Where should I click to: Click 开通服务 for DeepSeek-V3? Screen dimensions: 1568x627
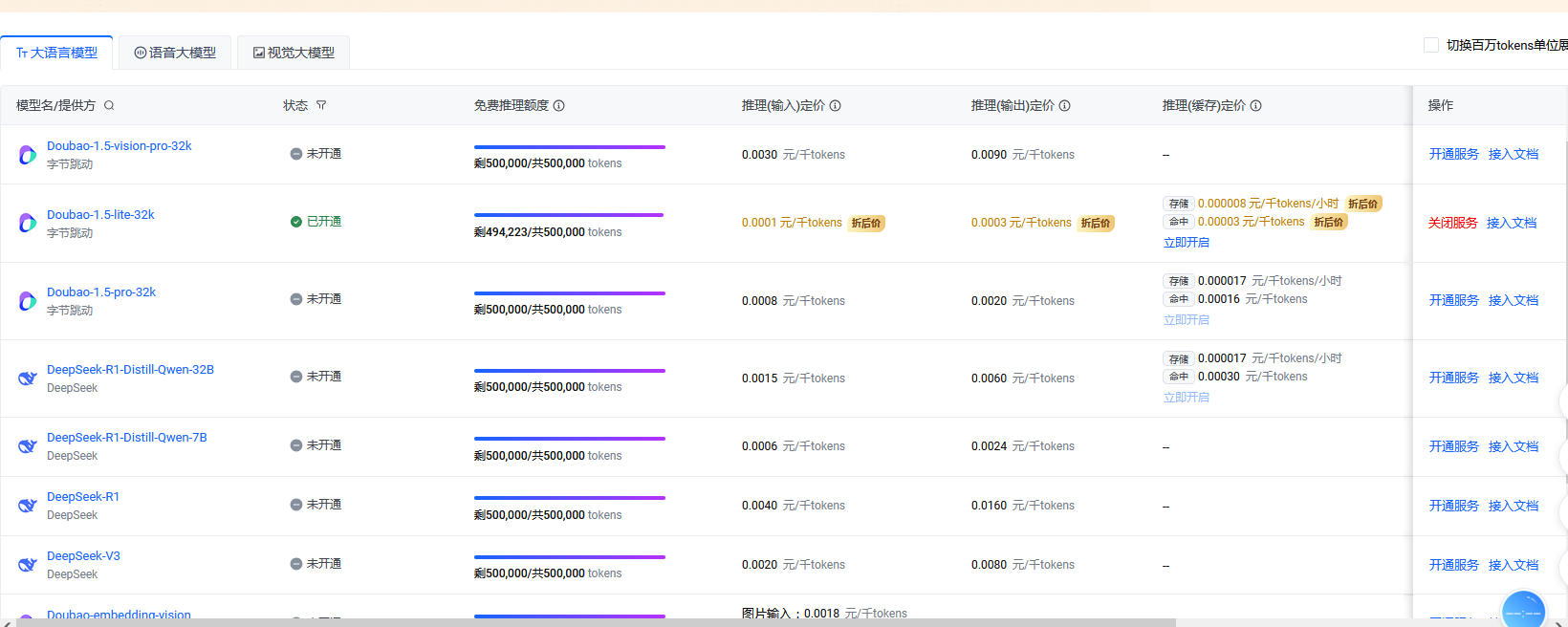tap(1454, 565)
